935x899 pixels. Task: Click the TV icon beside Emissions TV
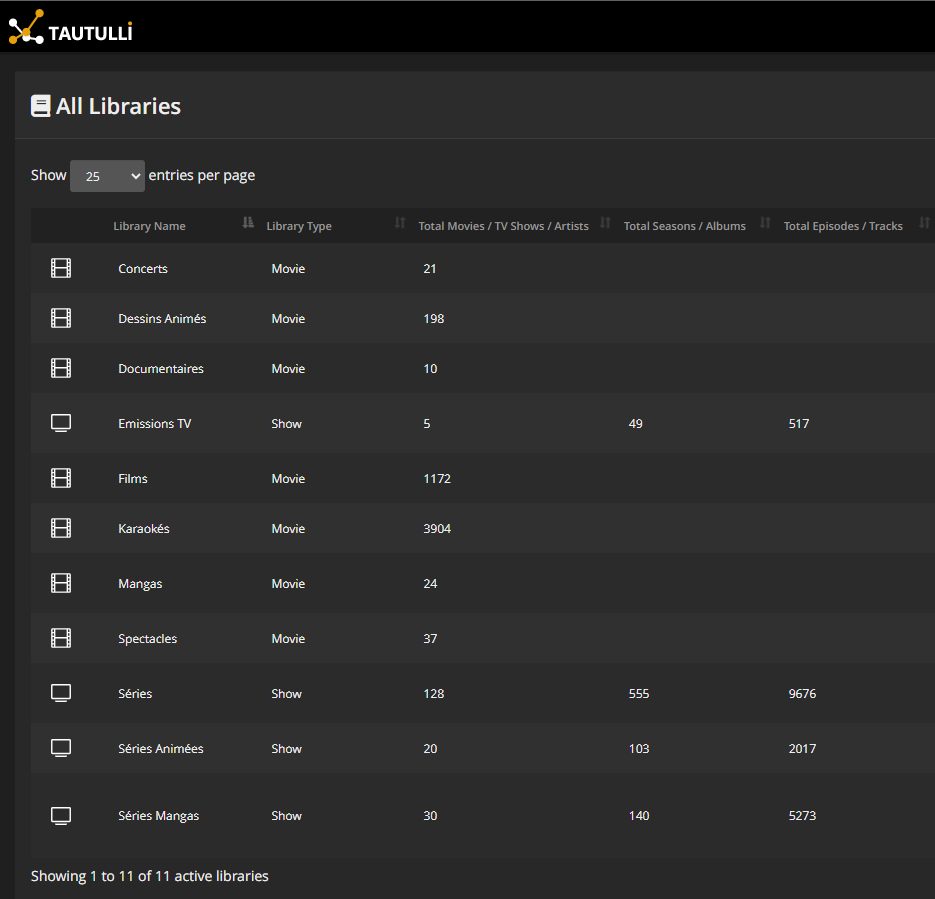[61, 423]
